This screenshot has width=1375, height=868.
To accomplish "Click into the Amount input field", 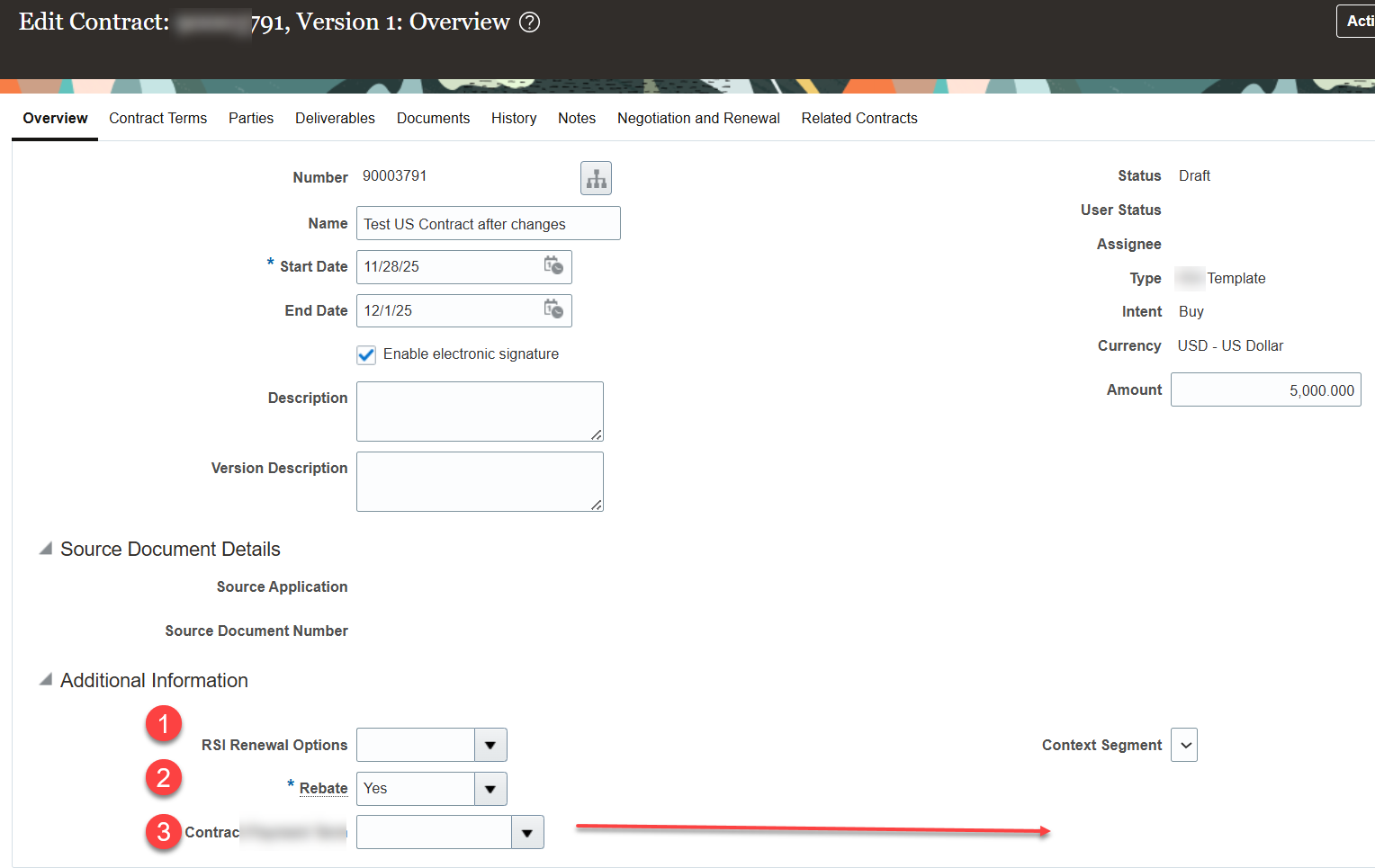I will [1265, 389].
